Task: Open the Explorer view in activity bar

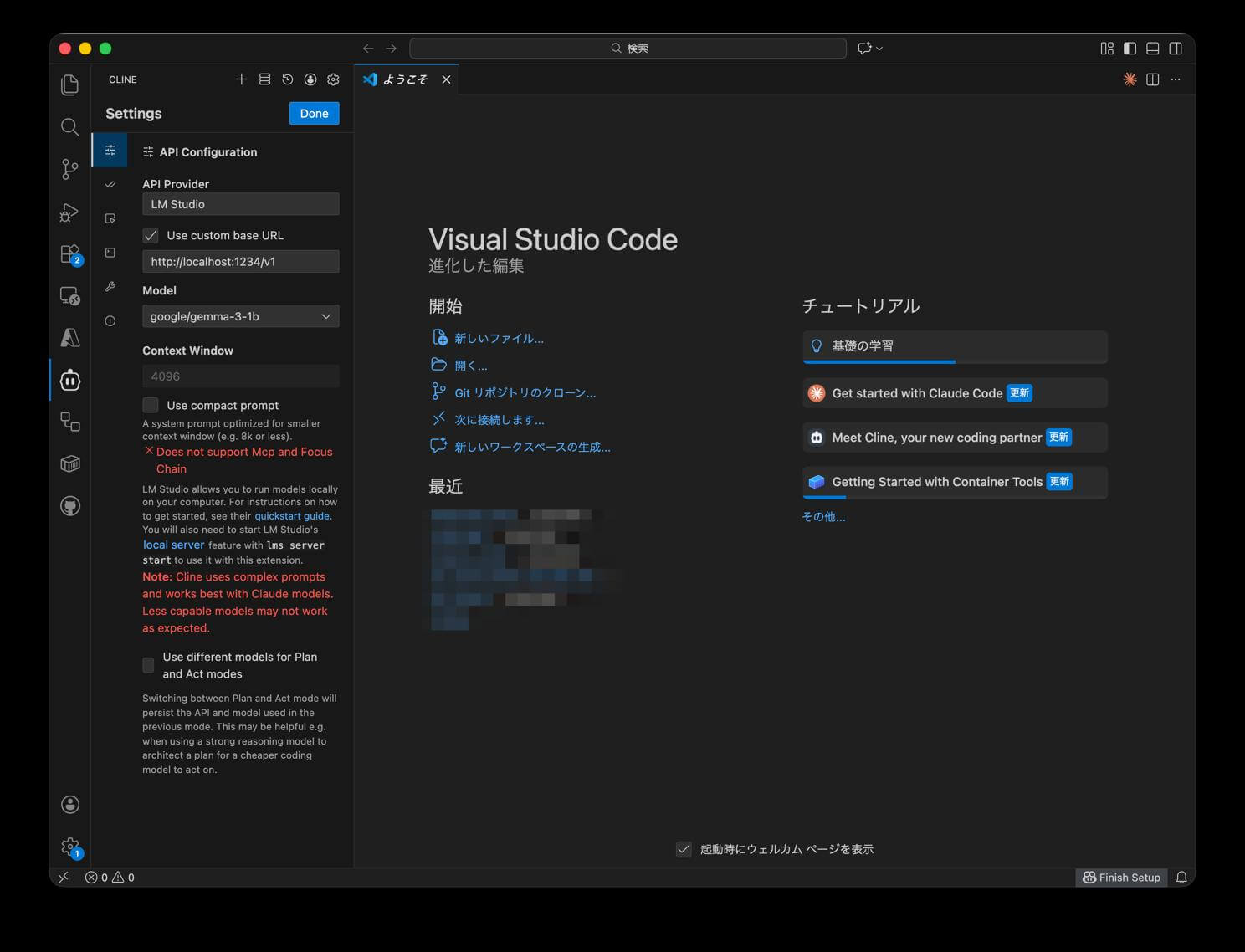Action: (70, 84)
